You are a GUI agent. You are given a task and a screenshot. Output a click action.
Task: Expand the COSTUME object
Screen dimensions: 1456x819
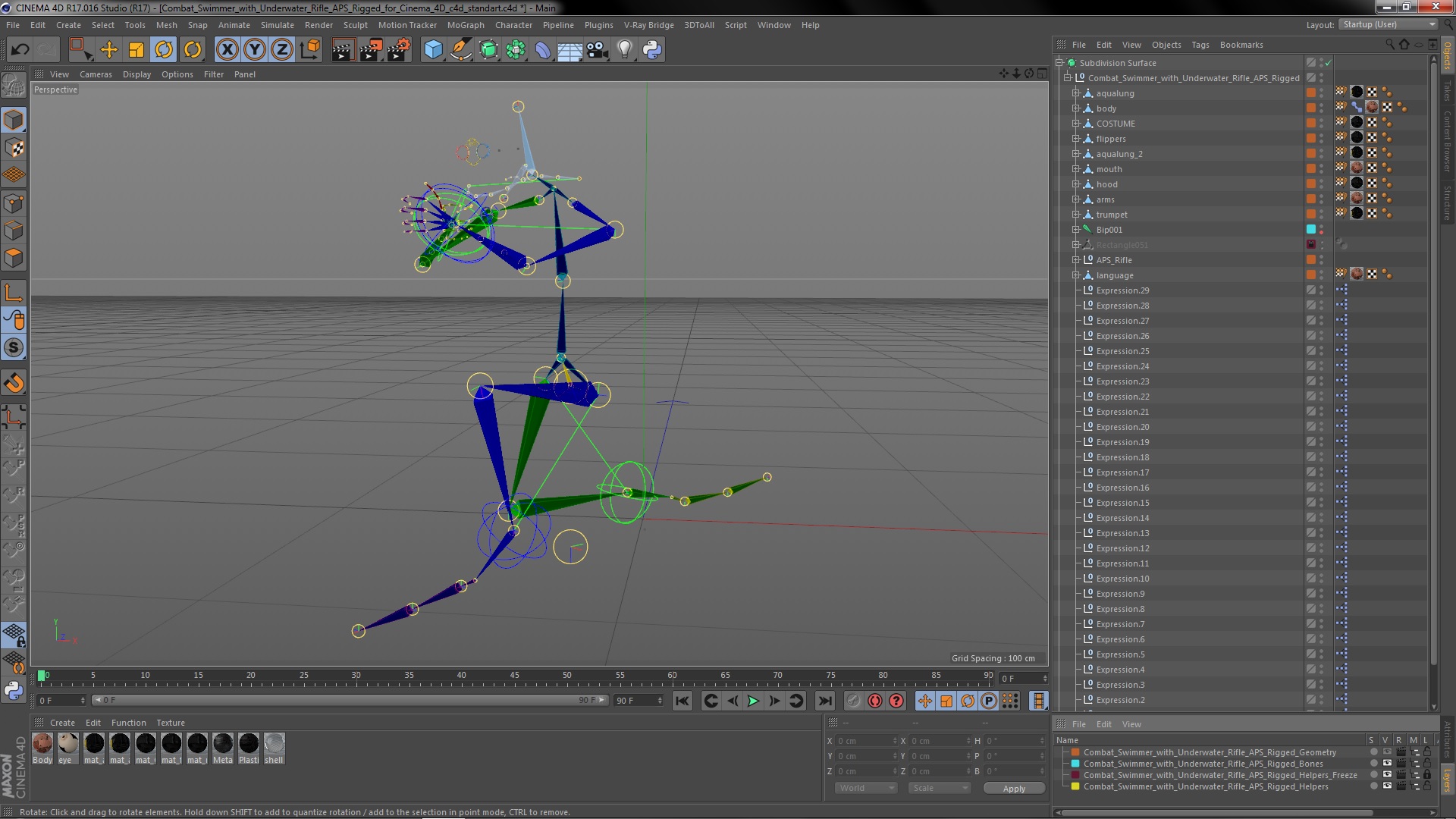(x=1075, y=124)
